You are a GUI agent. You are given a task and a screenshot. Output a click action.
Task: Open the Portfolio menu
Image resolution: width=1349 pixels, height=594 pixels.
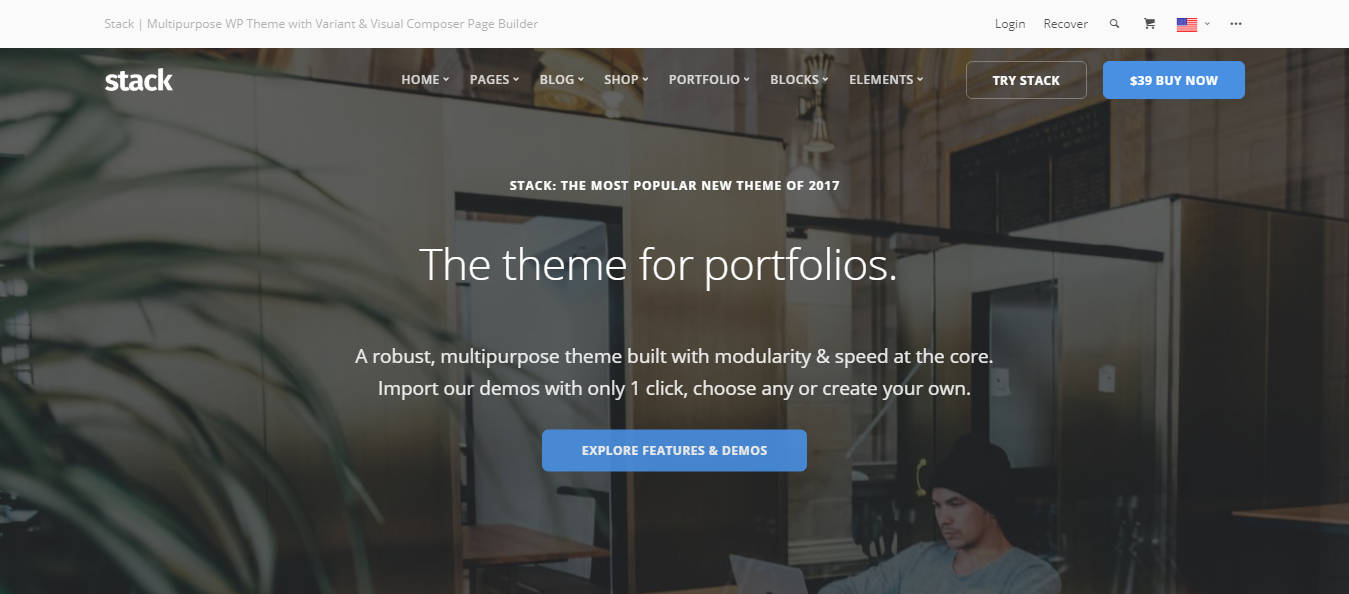point(709,80)
